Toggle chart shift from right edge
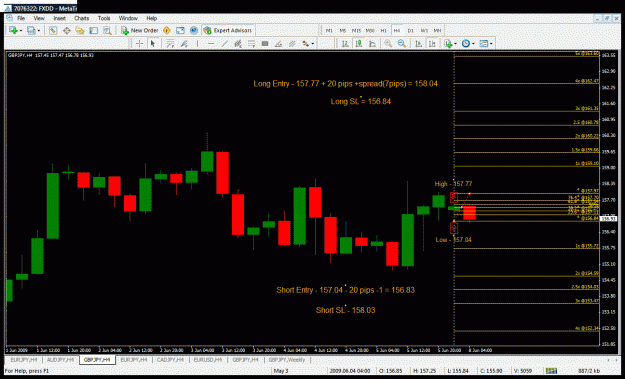The image size is (625, 379). [432, 43]
